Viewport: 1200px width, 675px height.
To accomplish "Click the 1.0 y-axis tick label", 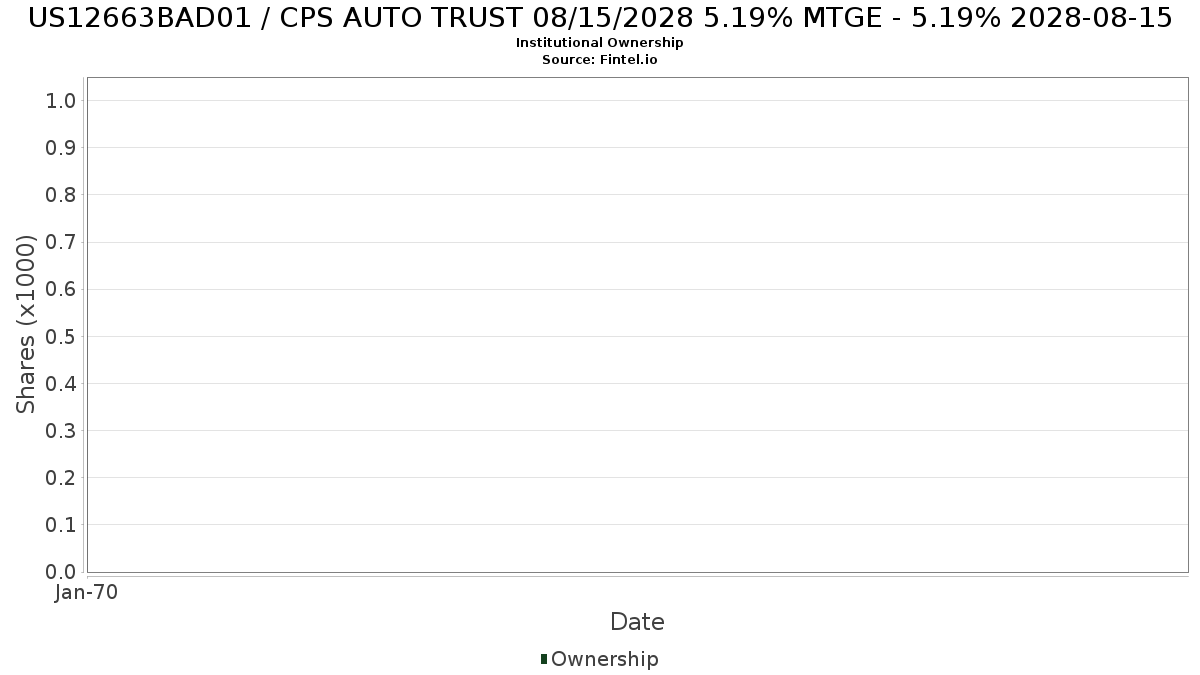I will click(x=61, y=100).
